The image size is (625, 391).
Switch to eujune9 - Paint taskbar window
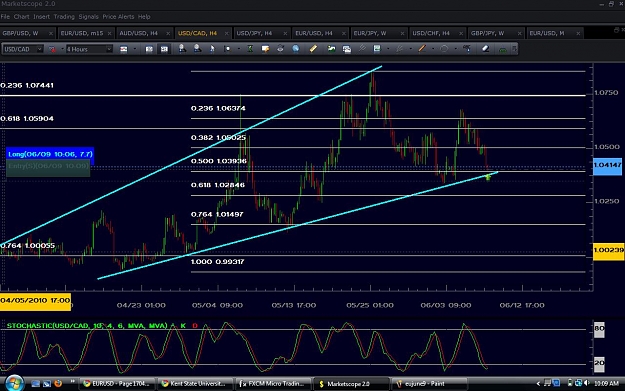(430, 384)
